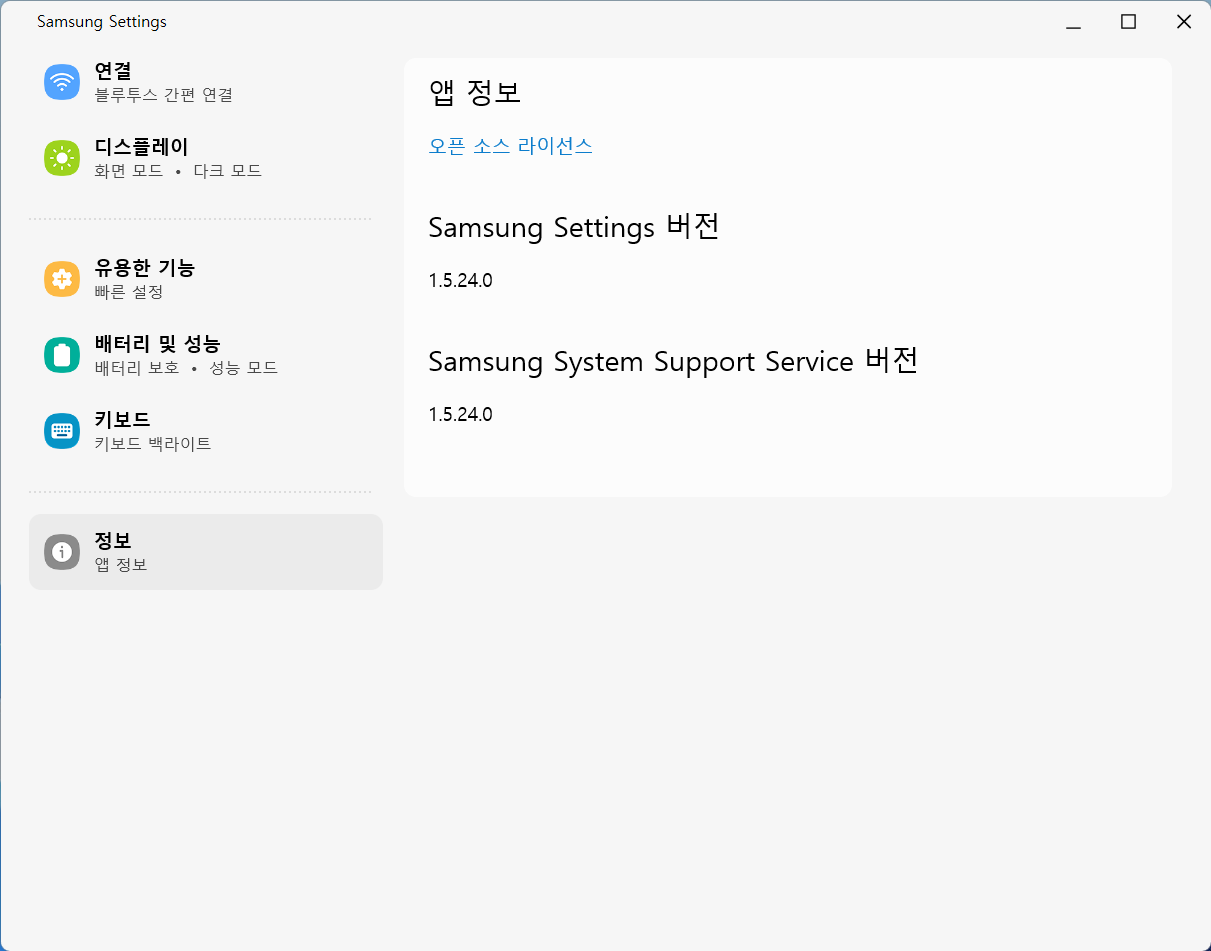This screenshot has width=1211, height=951.
Task: Click version number under System Support Service
Action: (460, 415)
